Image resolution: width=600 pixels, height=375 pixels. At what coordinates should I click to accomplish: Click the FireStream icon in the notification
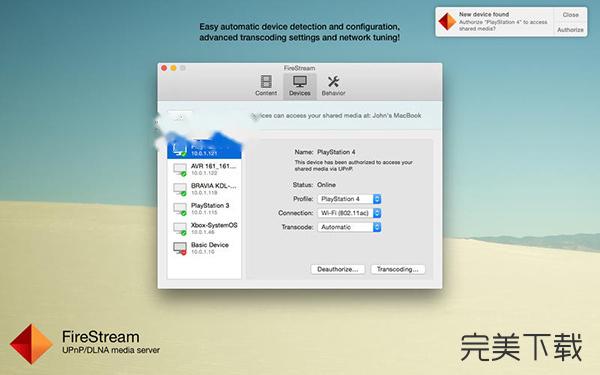[447, 21]
